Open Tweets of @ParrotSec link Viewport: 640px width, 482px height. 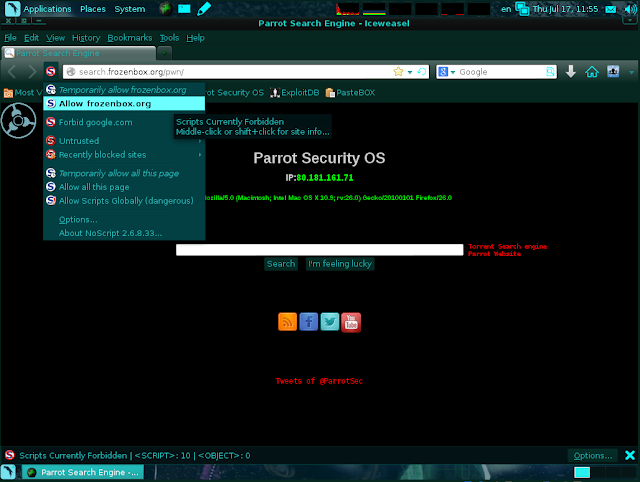[319, 381]
